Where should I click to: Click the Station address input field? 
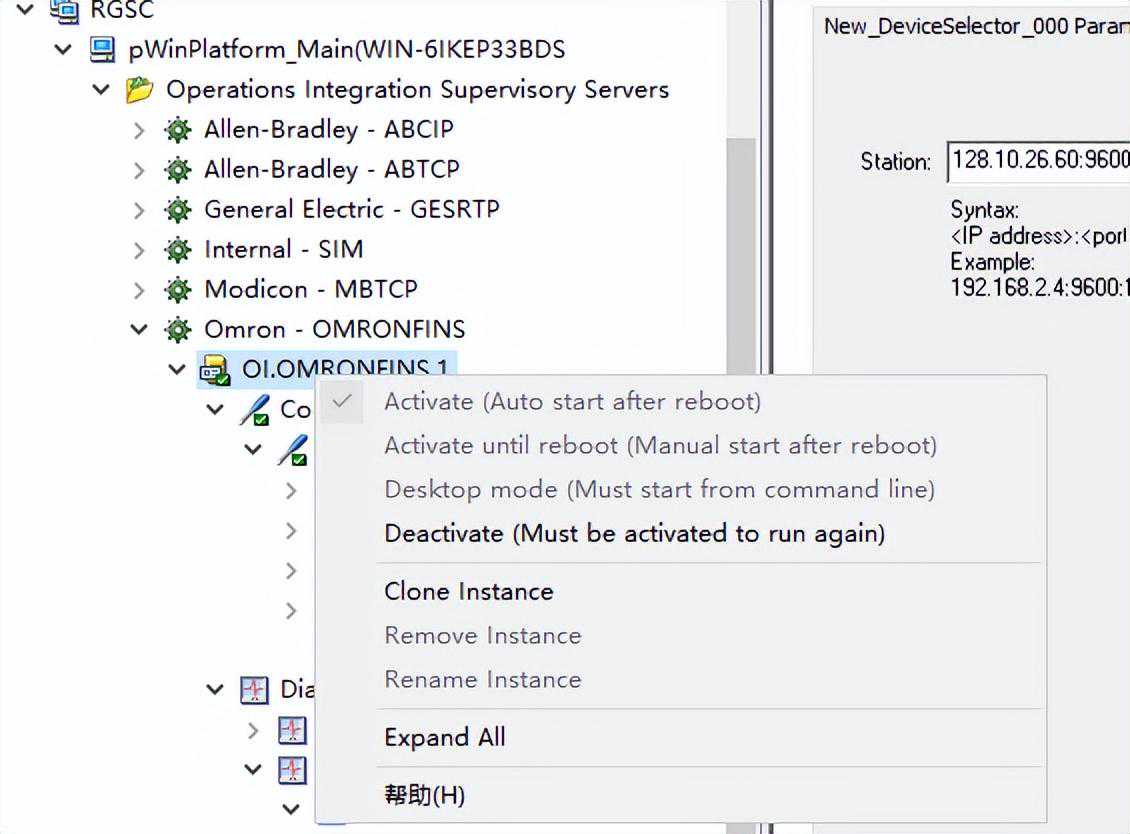[x=1038, y=161]
